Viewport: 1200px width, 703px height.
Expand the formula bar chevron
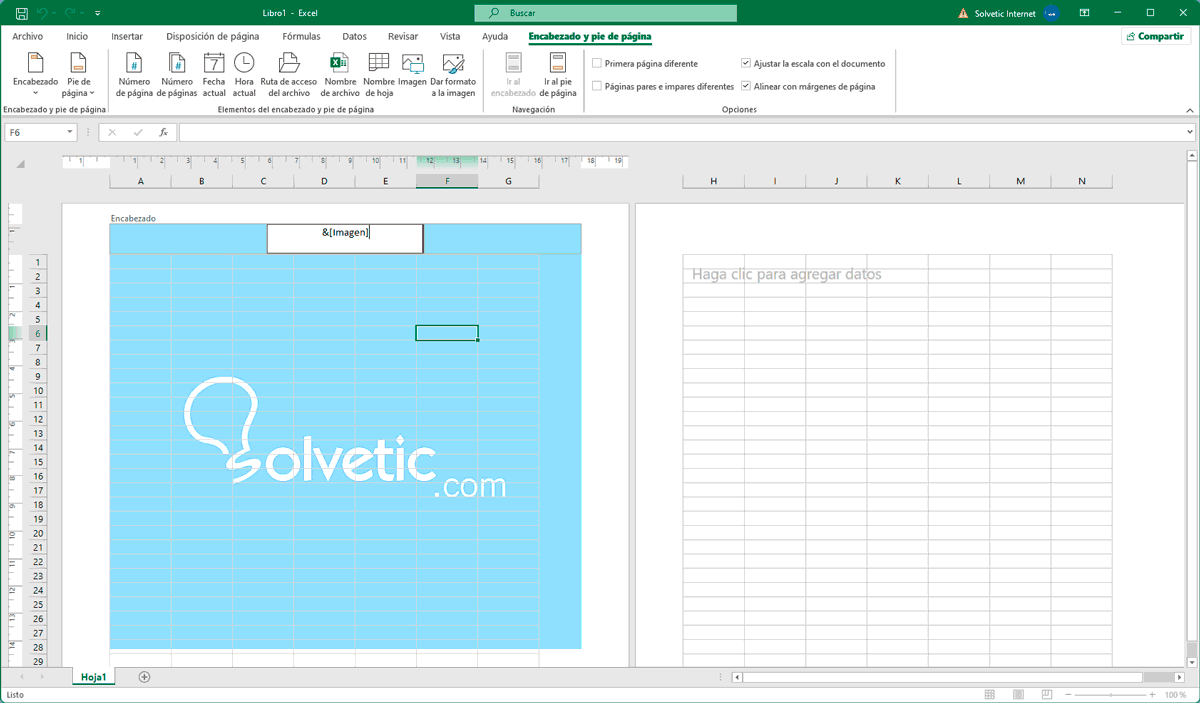(1189, 132)
